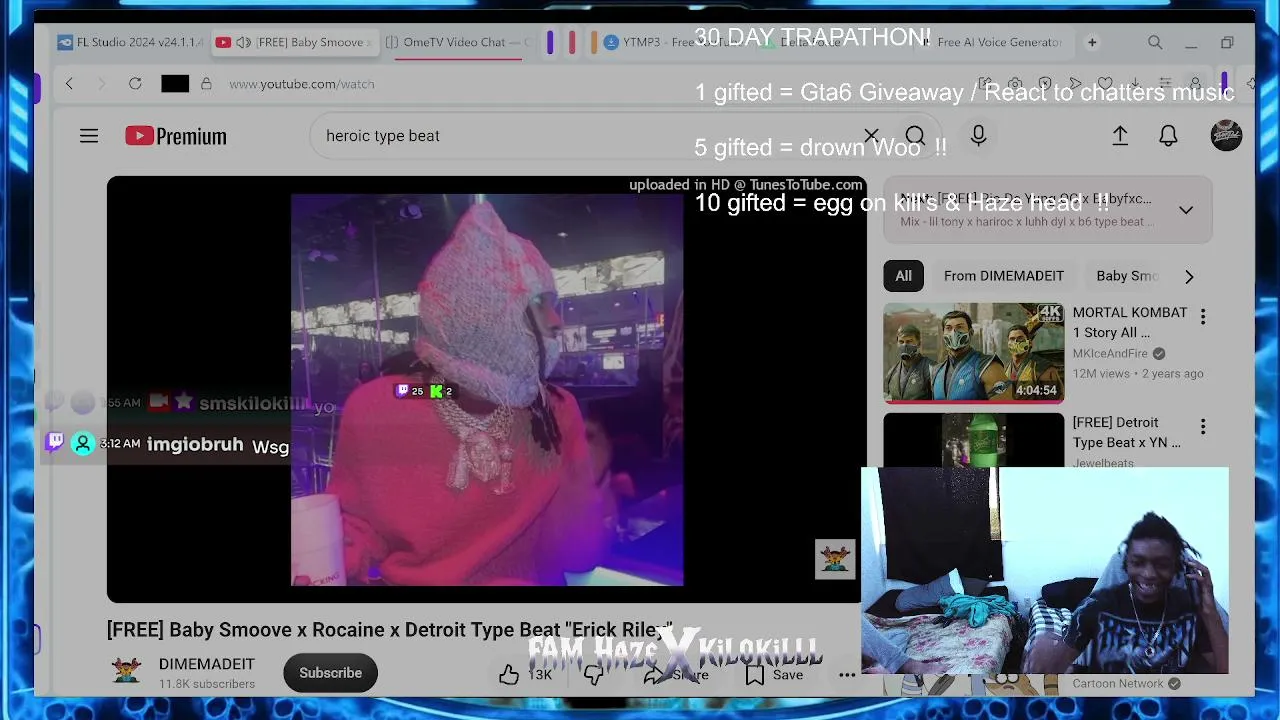Open the MORTAL KOMBAT 1 Story video title
Image resolution: width=1280 pixels, height=720 pixels.
tap(1130, 322)
